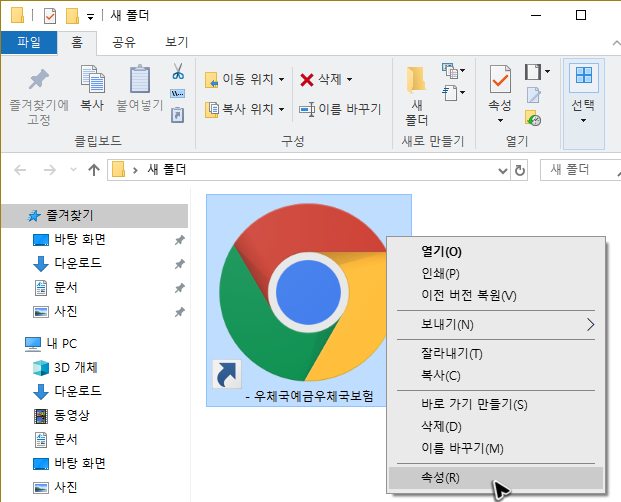Open the Copy to (복사 위치) dropdown
Screen dimensions: 621x502
(245, 109)
